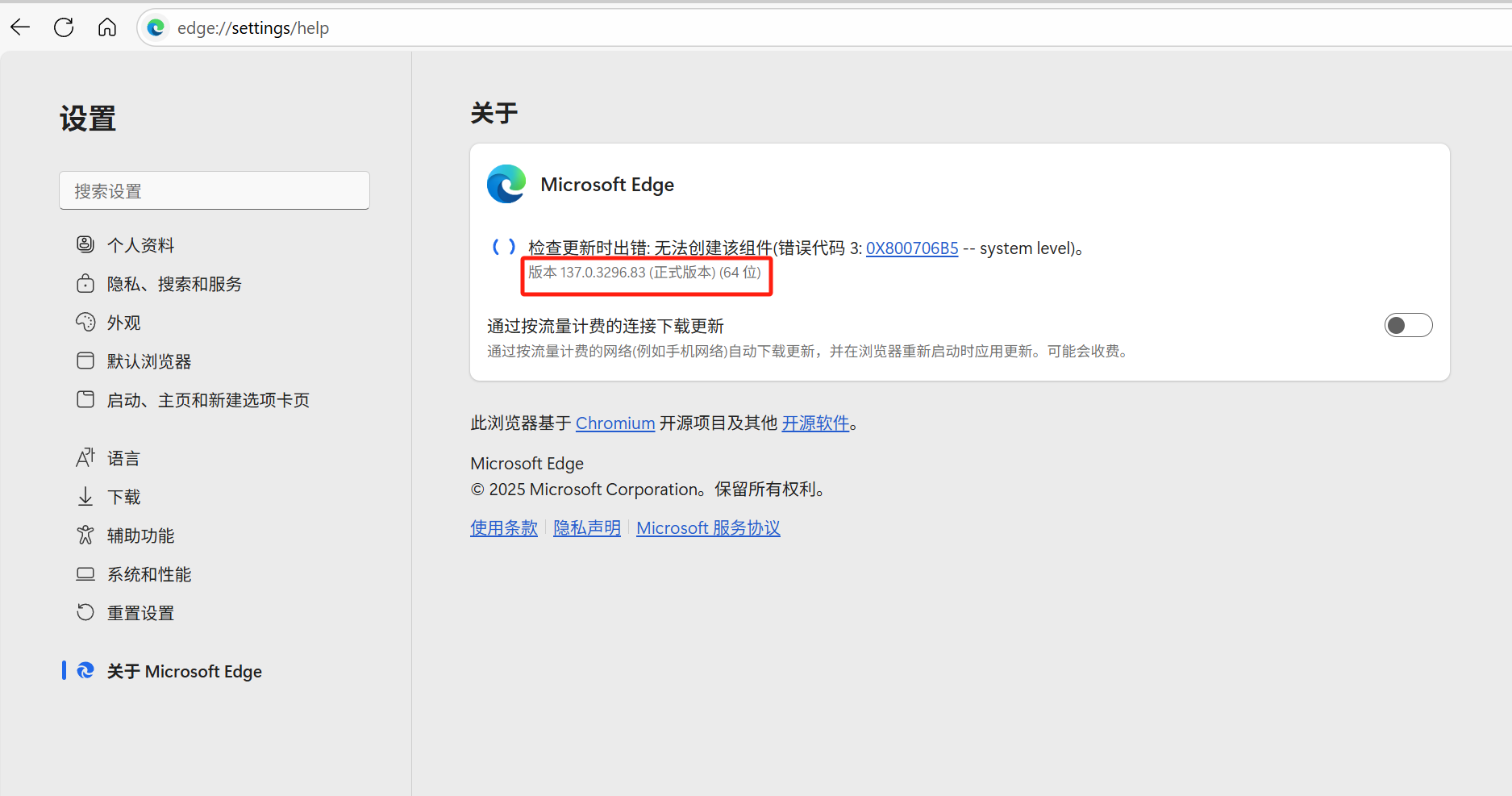The width and height of the screenshot is (1512, 796).
Task: Open the Chromium project link
Action: click(614, 423)
